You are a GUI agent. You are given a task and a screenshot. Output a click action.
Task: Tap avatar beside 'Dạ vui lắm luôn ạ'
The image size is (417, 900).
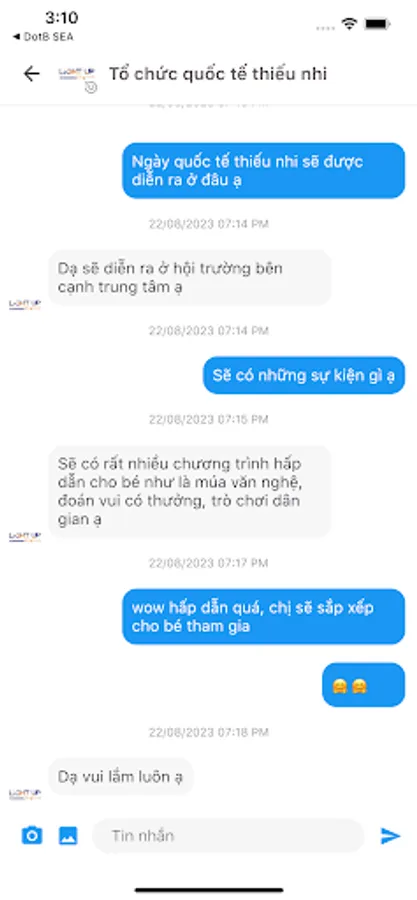click(x=25, y=793)
